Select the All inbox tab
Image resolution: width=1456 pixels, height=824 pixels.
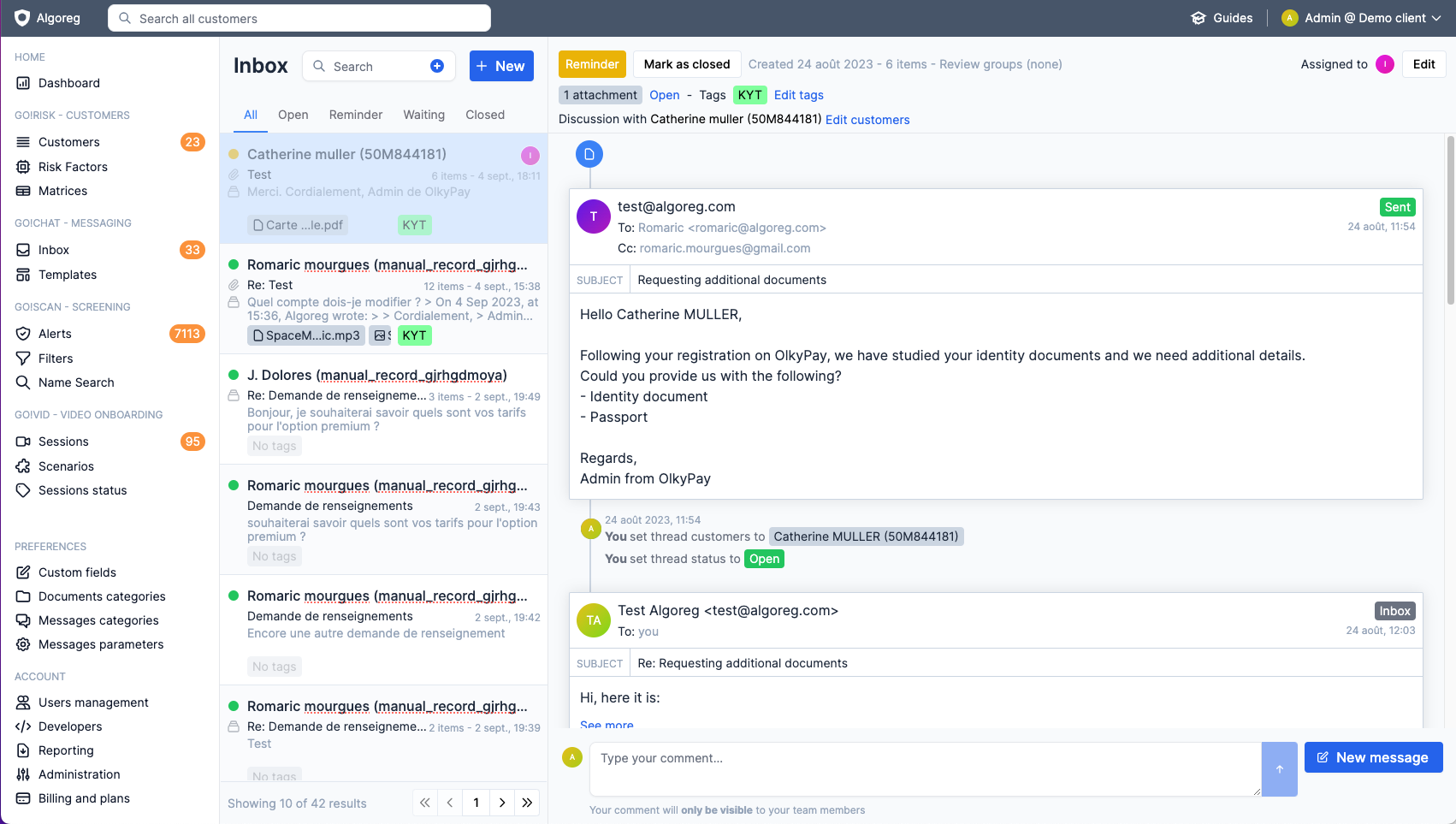[x=251, y=115]
